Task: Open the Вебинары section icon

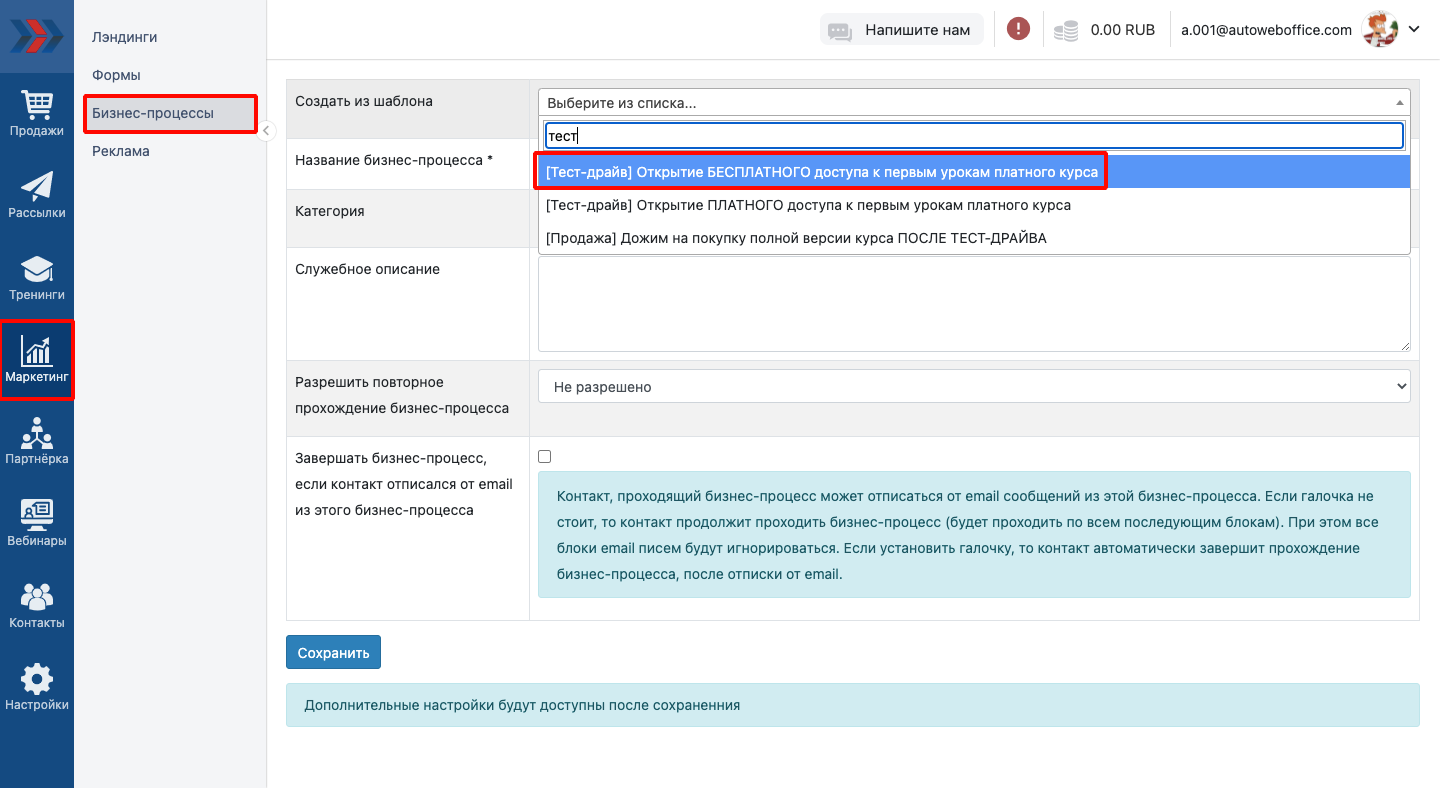Action: [37, 523]
